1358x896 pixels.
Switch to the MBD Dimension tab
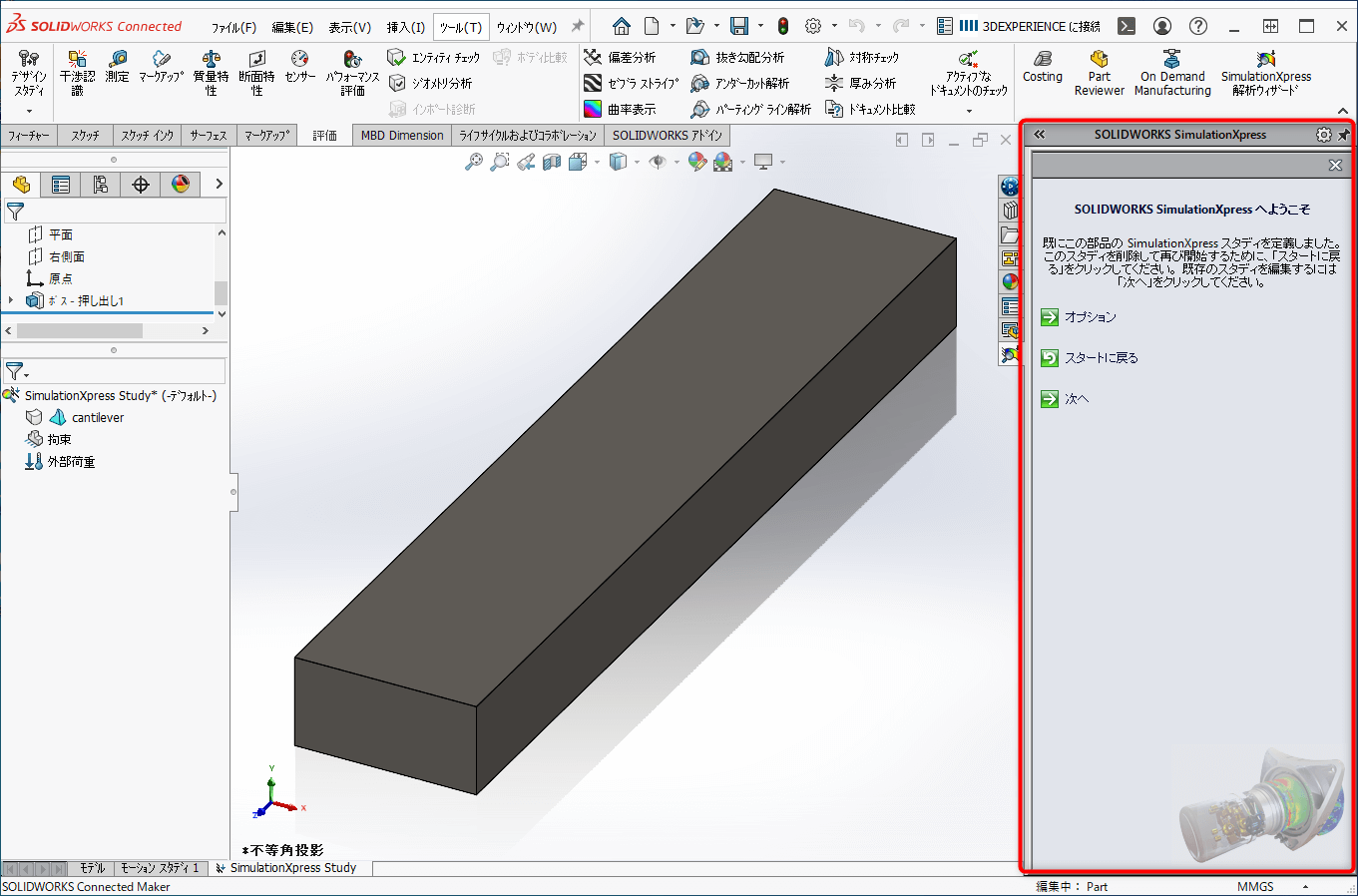click(x=401, y=134)
